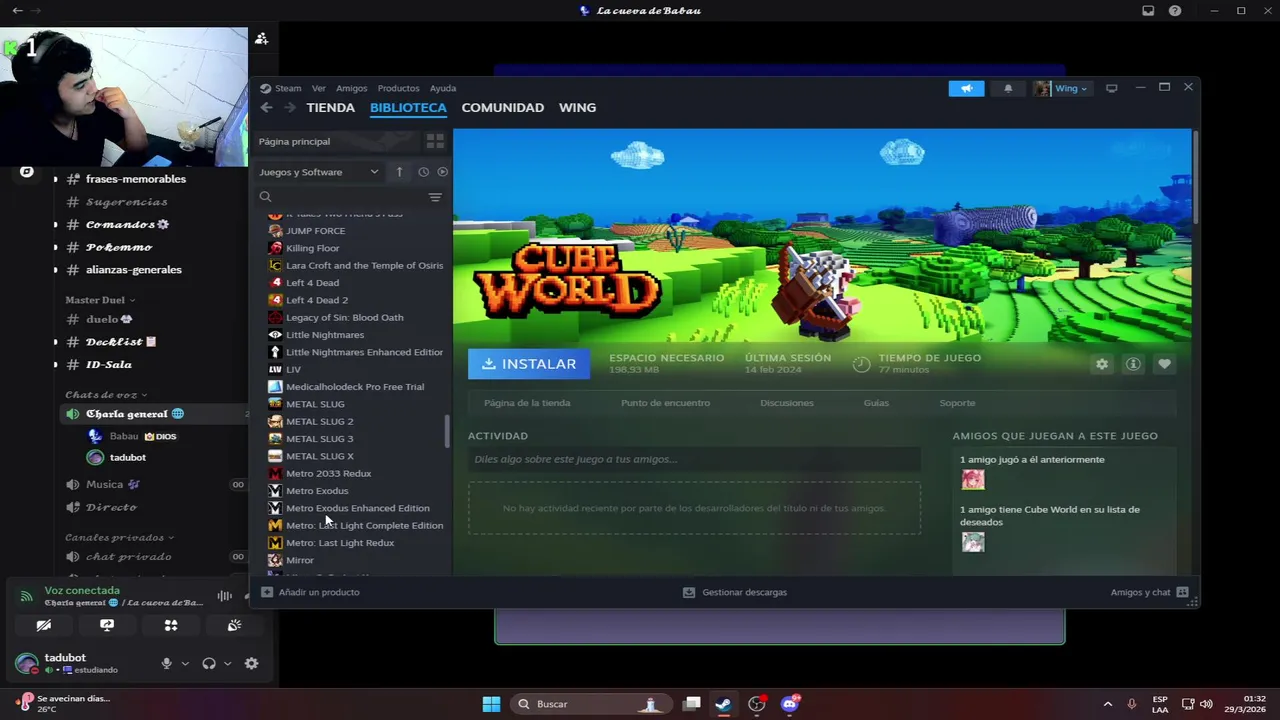Click Discord share your screen button

click(x=107, y=625)
